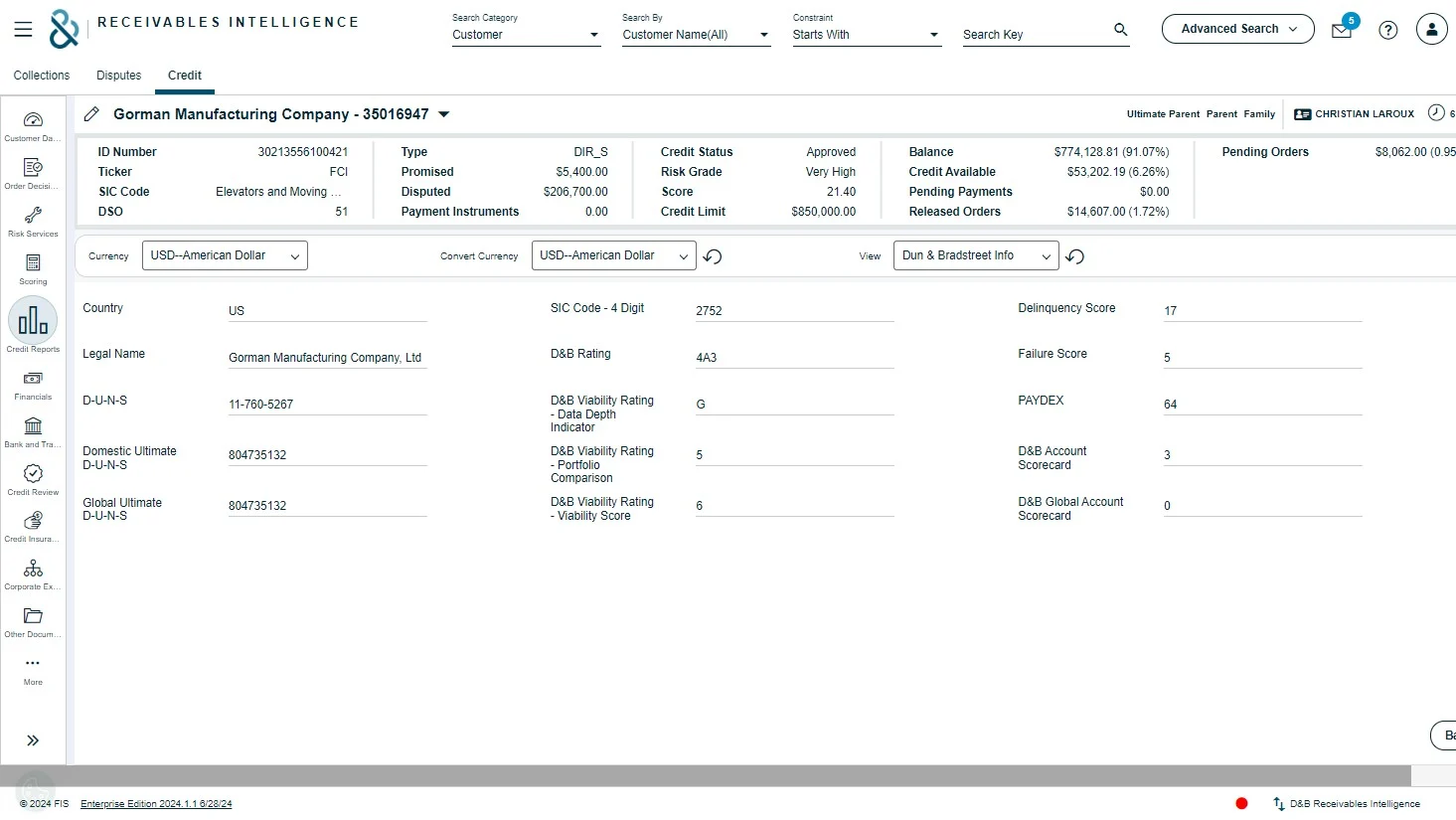
Task: Open the Constraint dropdown
Action: [x=867, y=35]
